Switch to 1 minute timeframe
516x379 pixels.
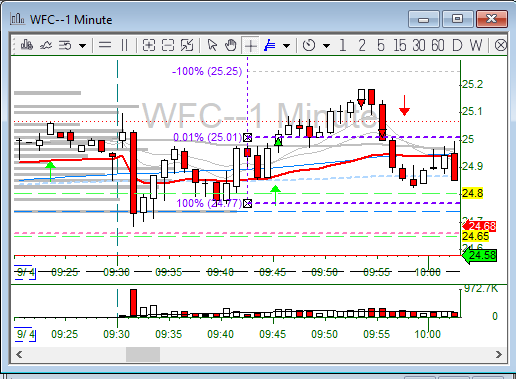(342, 45)
